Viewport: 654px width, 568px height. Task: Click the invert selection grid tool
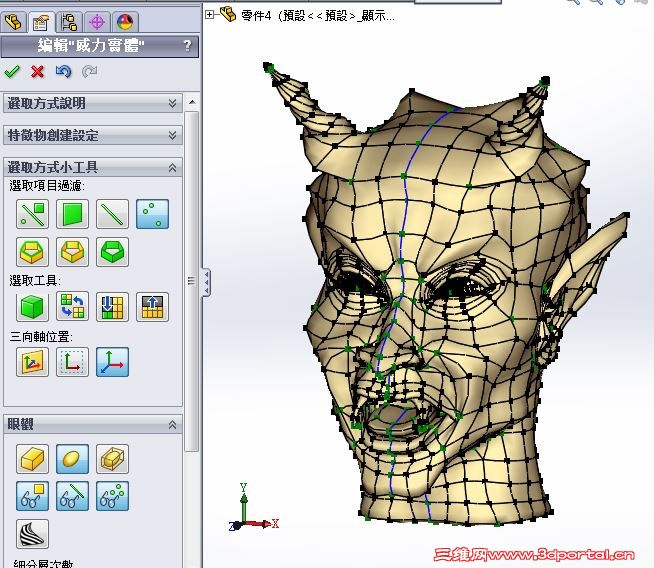pos(73,307)
